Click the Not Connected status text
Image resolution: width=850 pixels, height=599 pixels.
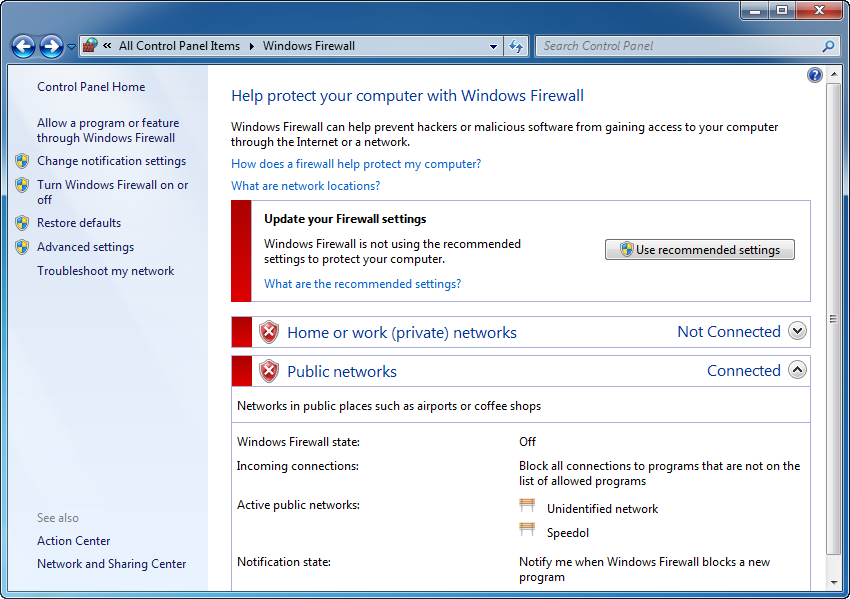tap(729, 331)
